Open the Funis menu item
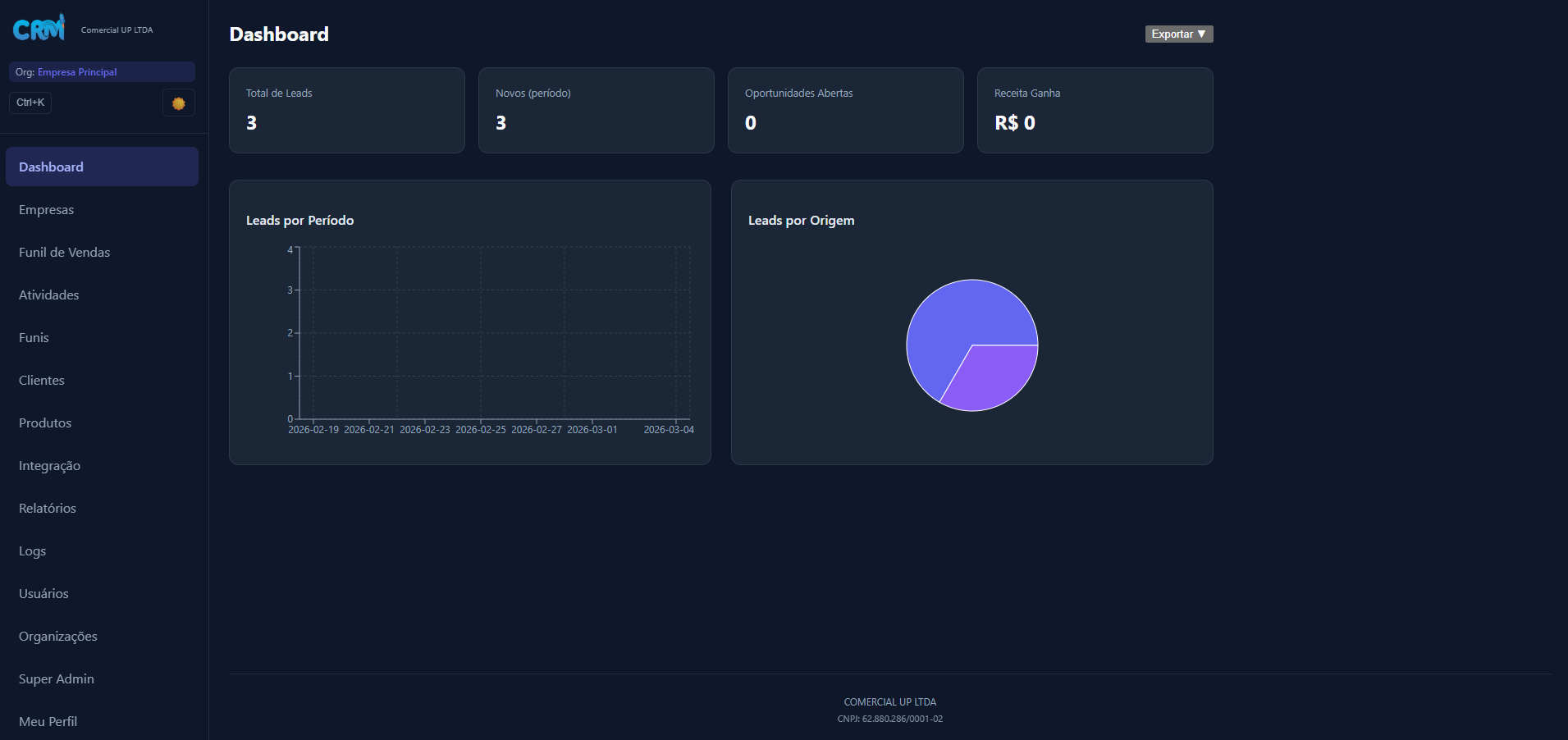 point(34,338)
